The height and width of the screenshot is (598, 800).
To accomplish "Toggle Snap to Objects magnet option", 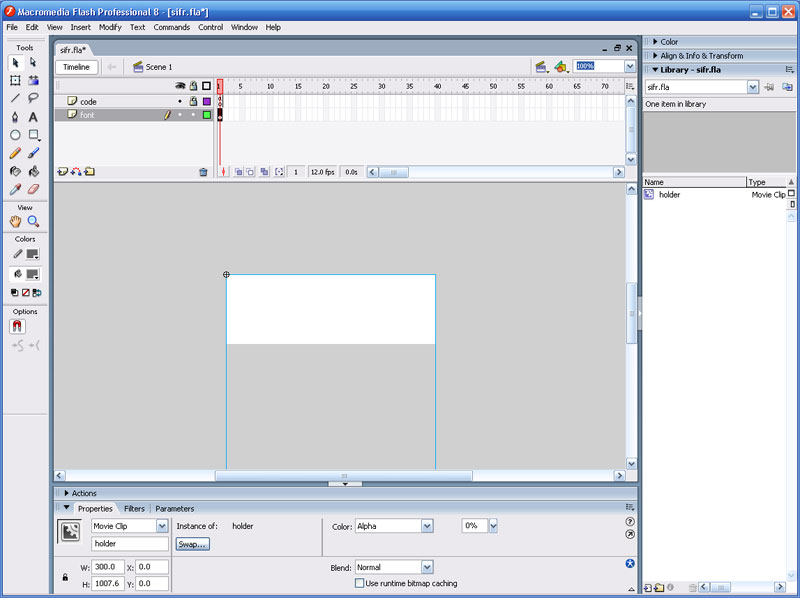I will point(17,327).
